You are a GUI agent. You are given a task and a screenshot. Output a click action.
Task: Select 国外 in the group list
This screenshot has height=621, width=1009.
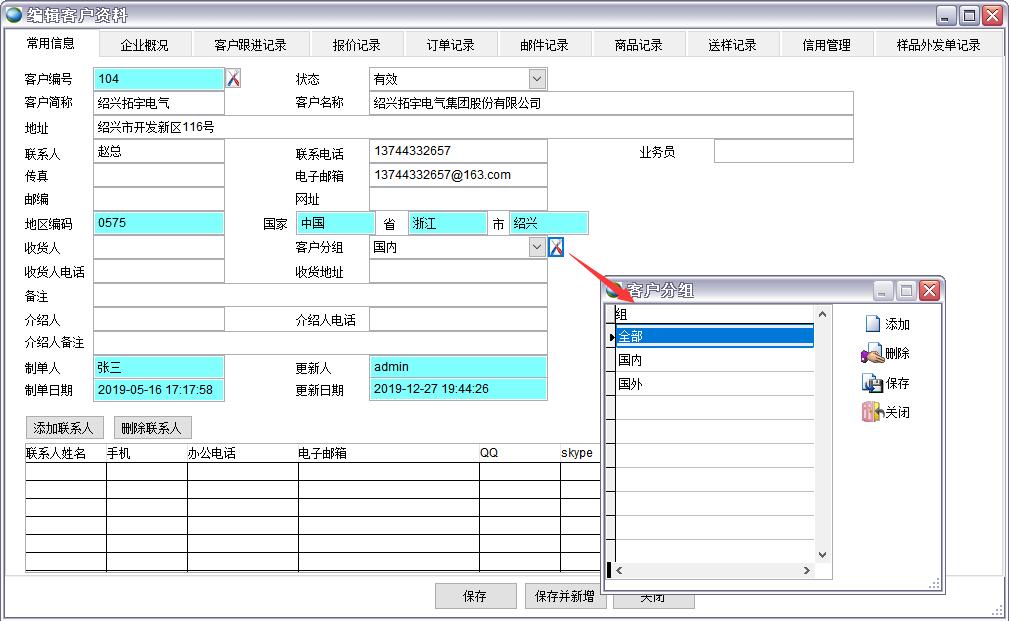click(x=714, y=384)
